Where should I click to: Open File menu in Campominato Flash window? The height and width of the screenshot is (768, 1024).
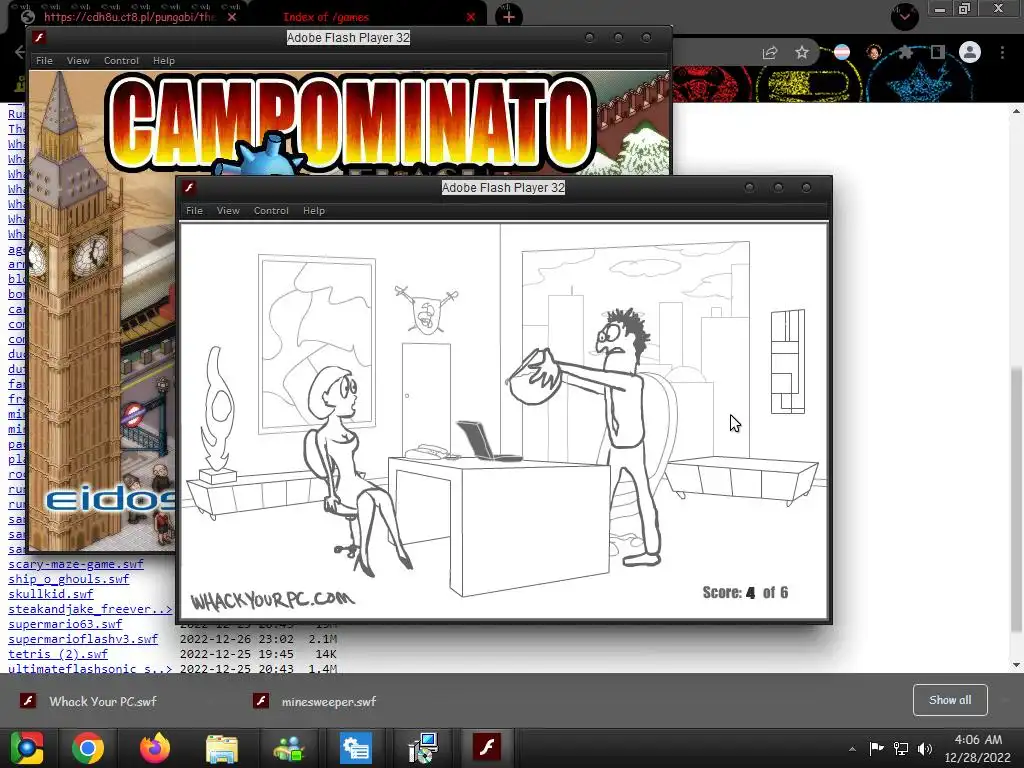pyautogui.click(x=44, y=60)
